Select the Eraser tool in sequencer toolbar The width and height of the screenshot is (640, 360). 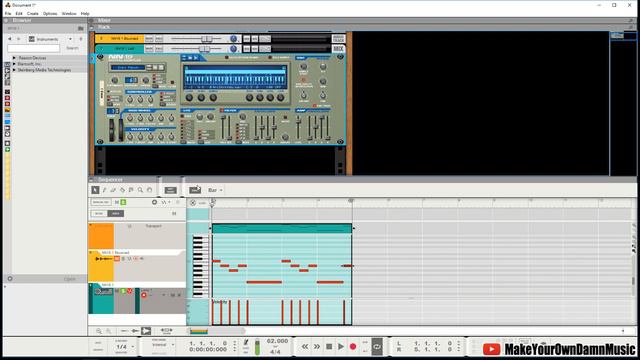click(x=113, y=190)
